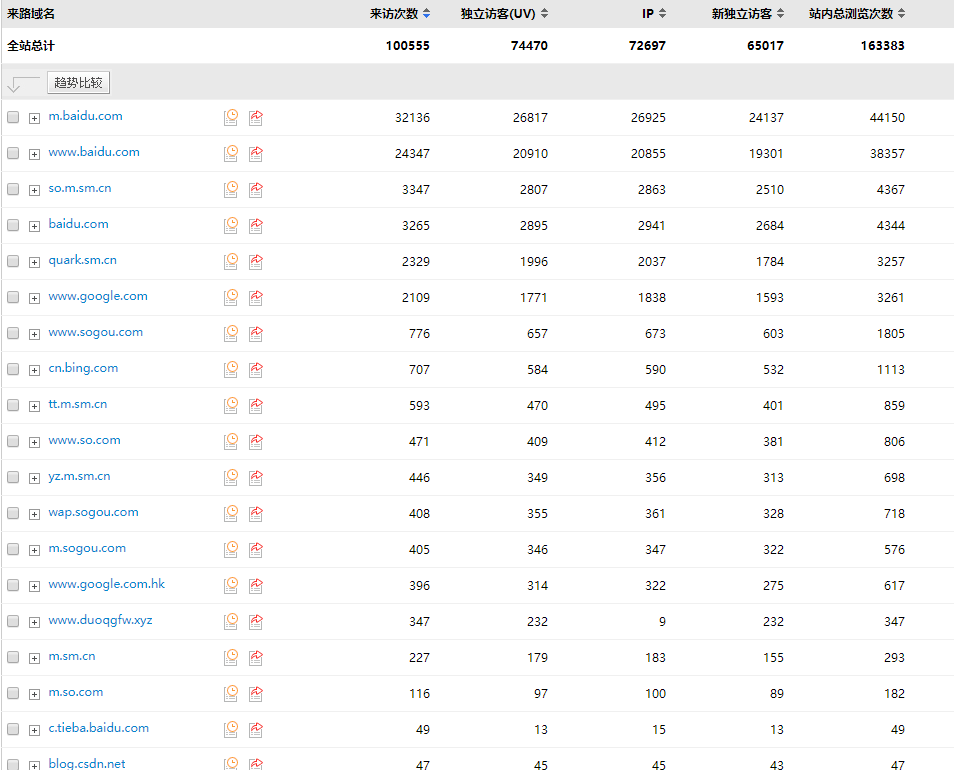Open the www.google.com.hk domain link
The width and height of the screenshot is (954, 770).
coord(106,584)
